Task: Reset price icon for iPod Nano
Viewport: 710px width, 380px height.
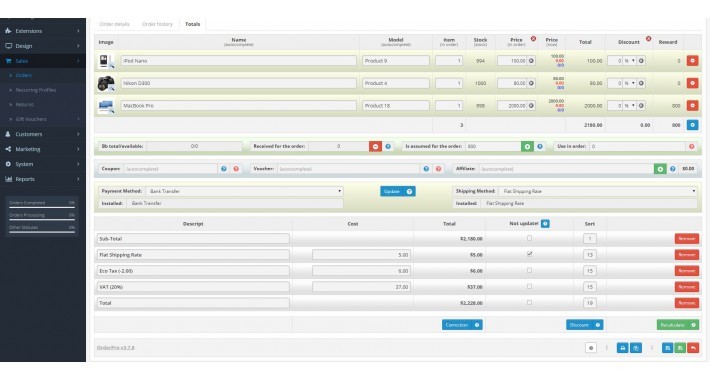Action: click(x=531, y=61)
